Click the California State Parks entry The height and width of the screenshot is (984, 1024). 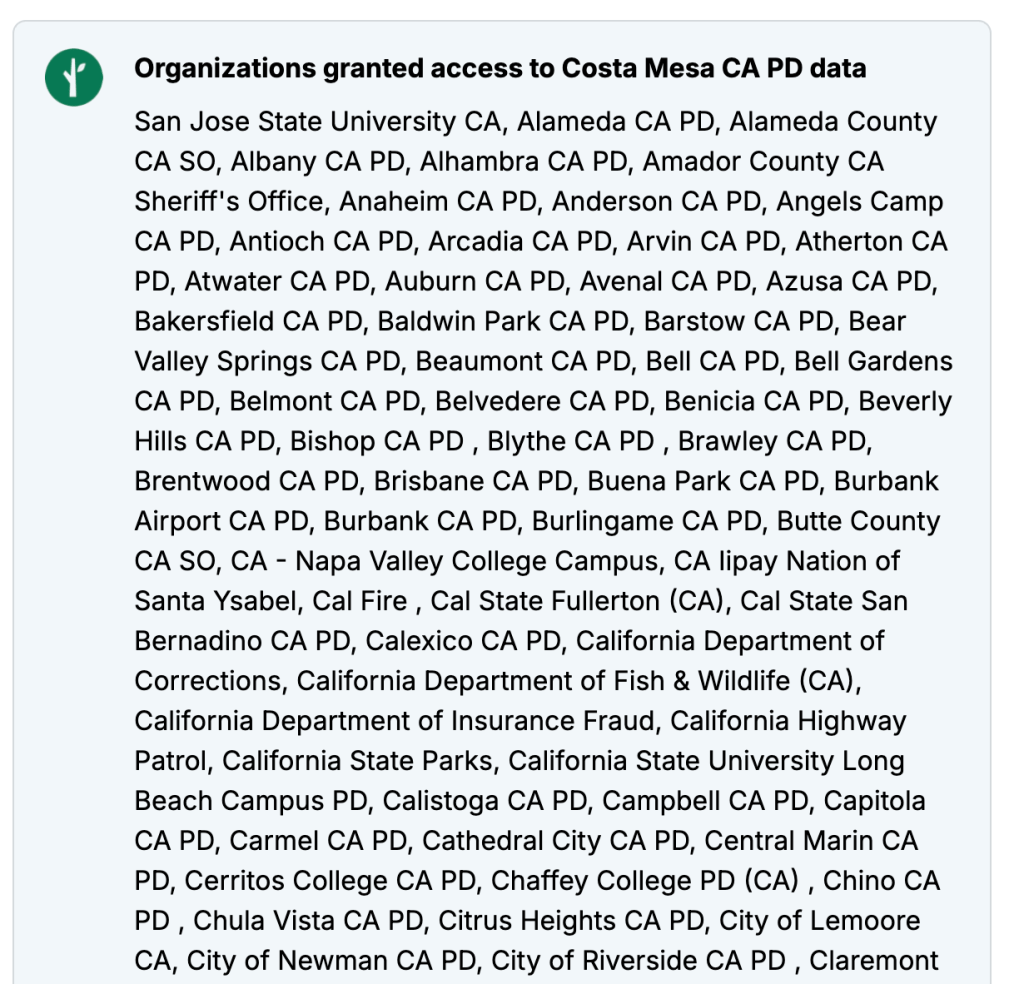357,762
